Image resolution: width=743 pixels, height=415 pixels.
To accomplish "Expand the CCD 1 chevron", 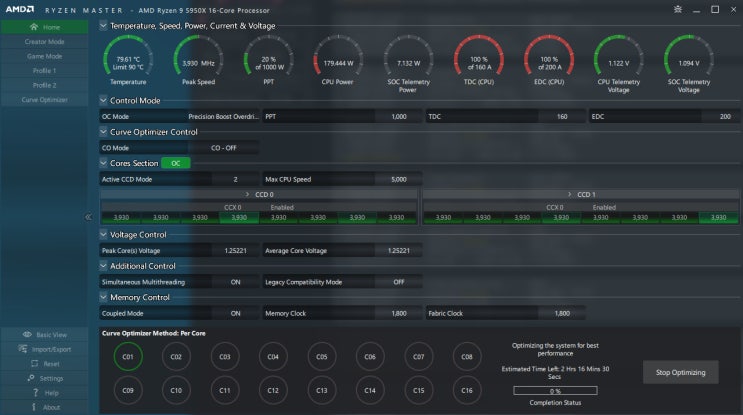I will (x=569, y=195).
